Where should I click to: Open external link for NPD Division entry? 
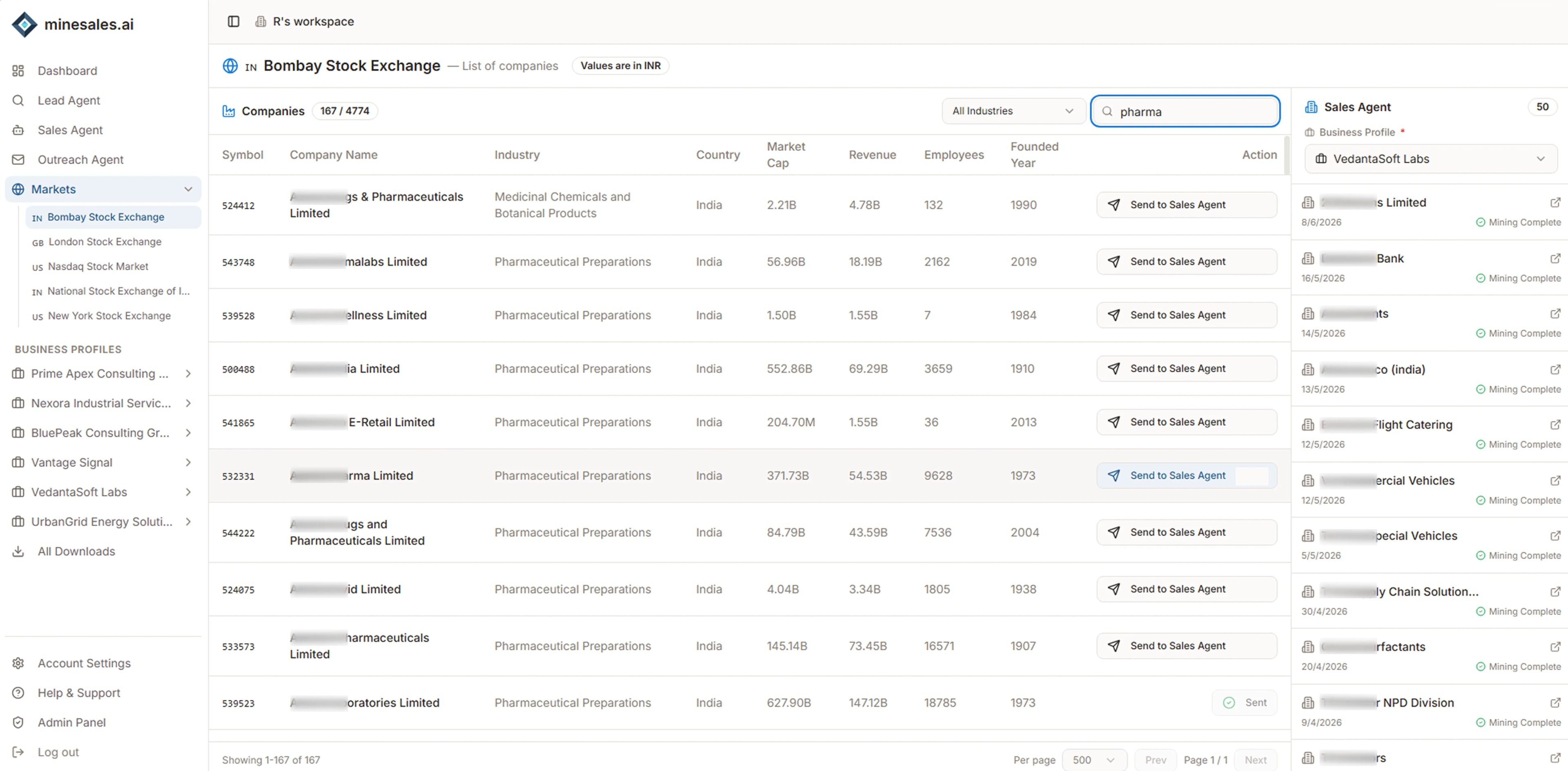[x=1555, y=703]
